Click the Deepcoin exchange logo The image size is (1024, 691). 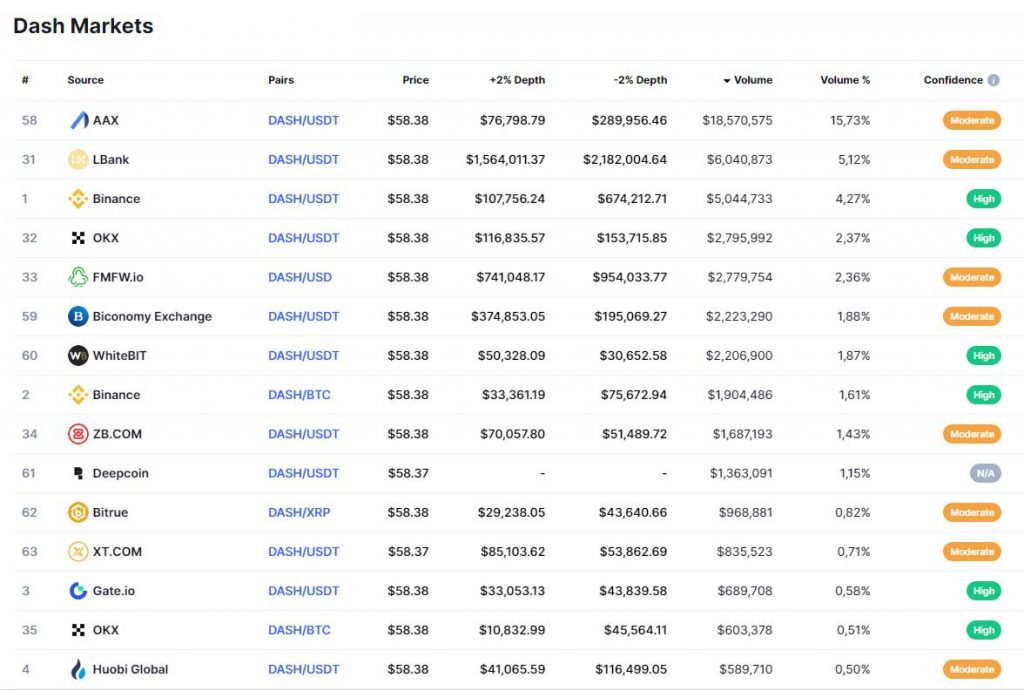click(78, 473)
